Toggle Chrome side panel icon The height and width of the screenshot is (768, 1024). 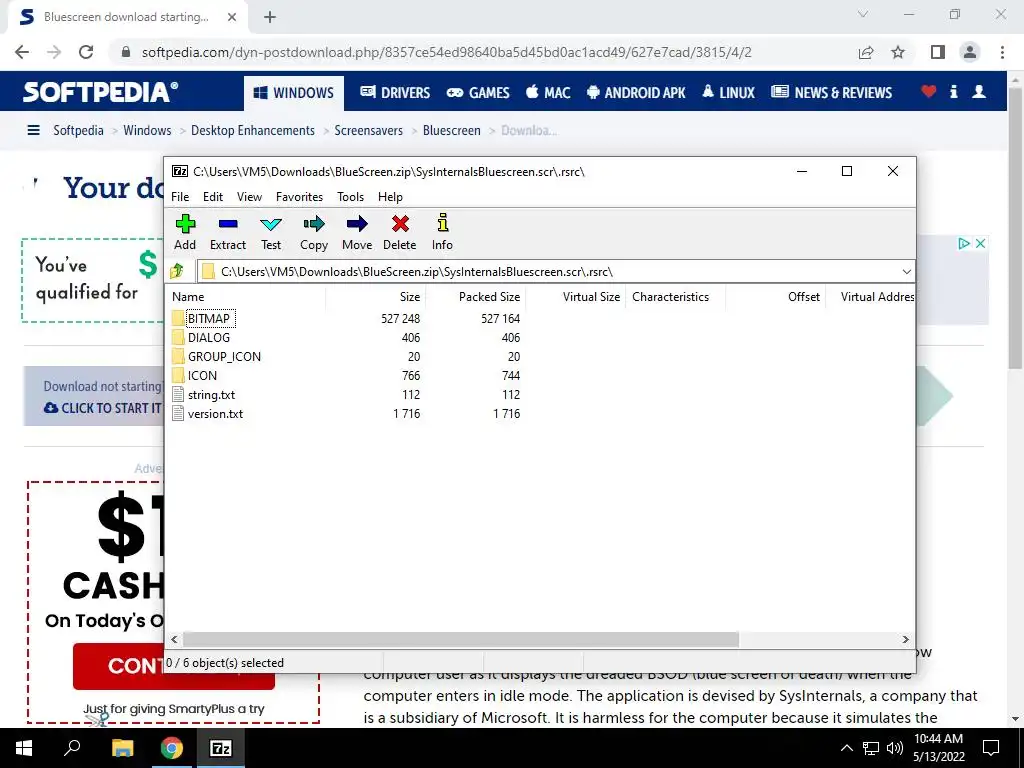tap(938, 52)
